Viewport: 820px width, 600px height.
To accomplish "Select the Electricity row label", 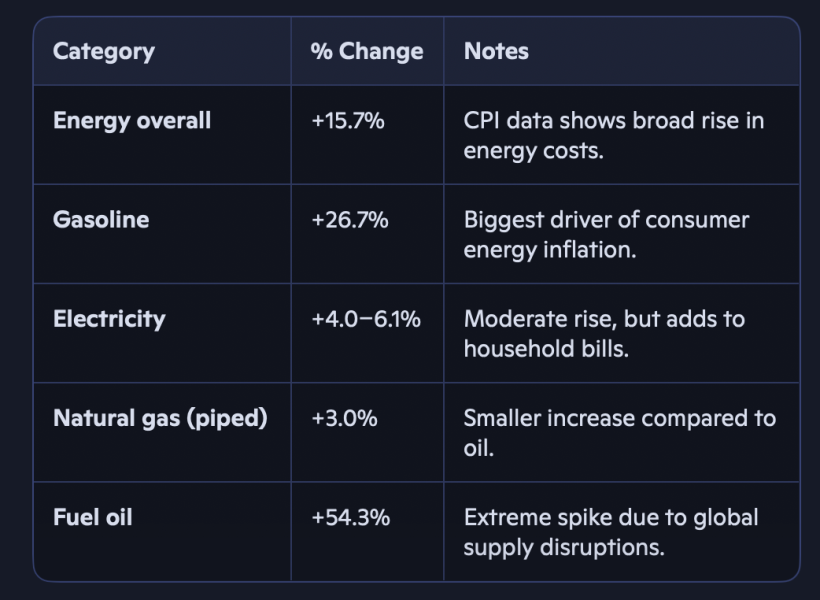I will click(109, 319).
